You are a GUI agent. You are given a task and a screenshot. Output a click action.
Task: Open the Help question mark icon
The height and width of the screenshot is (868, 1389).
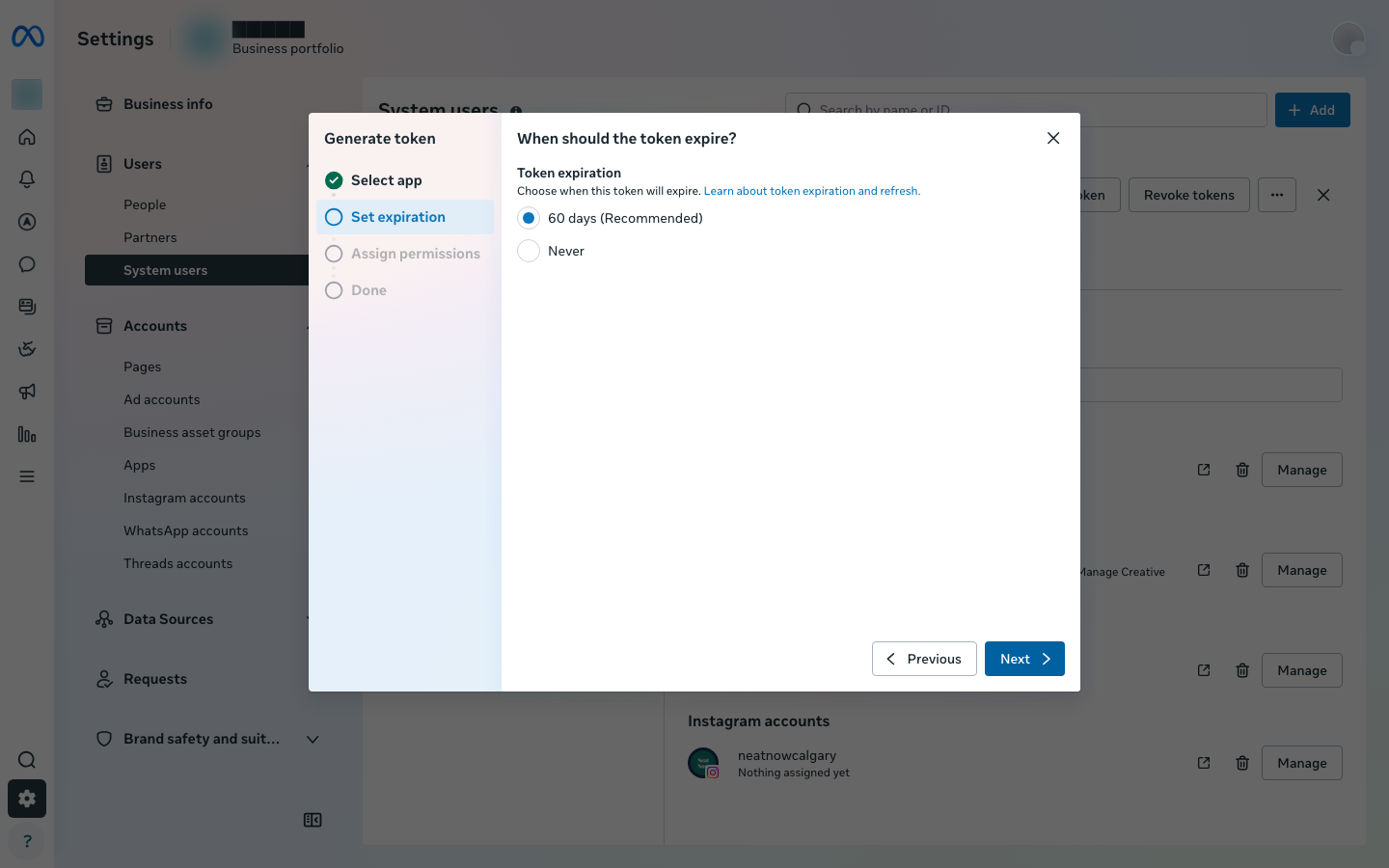(x=27, y=841)
